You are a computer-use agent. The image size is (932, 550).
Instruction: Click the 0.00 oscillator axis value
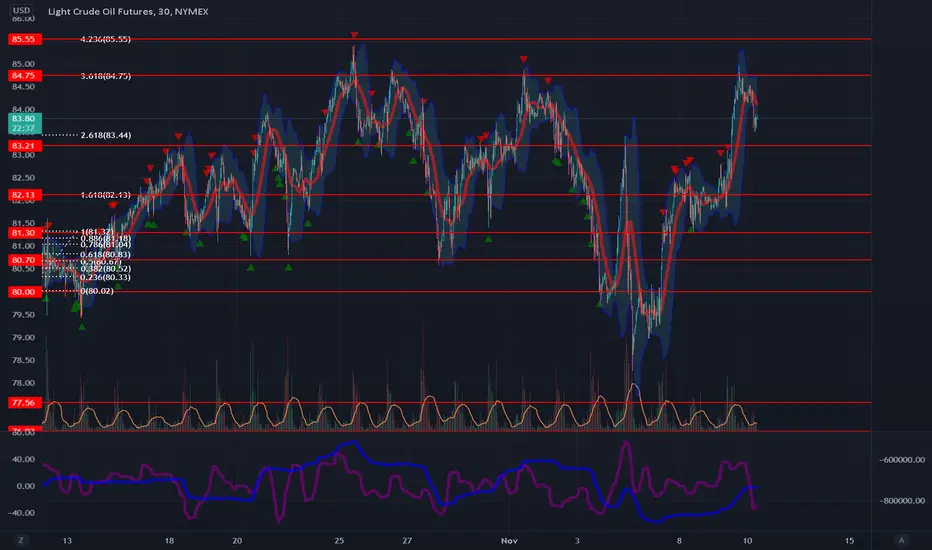(x=26, y=486)
